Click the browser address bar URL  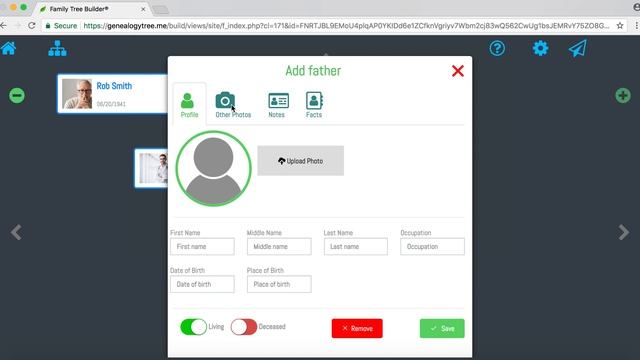tap(346, 25)
